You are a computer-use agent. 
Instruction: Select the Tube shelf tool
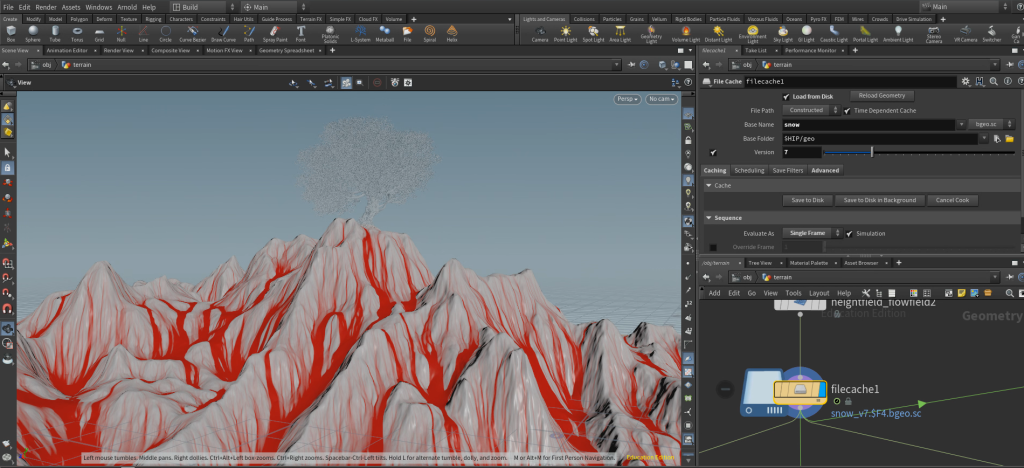(55, 33)
